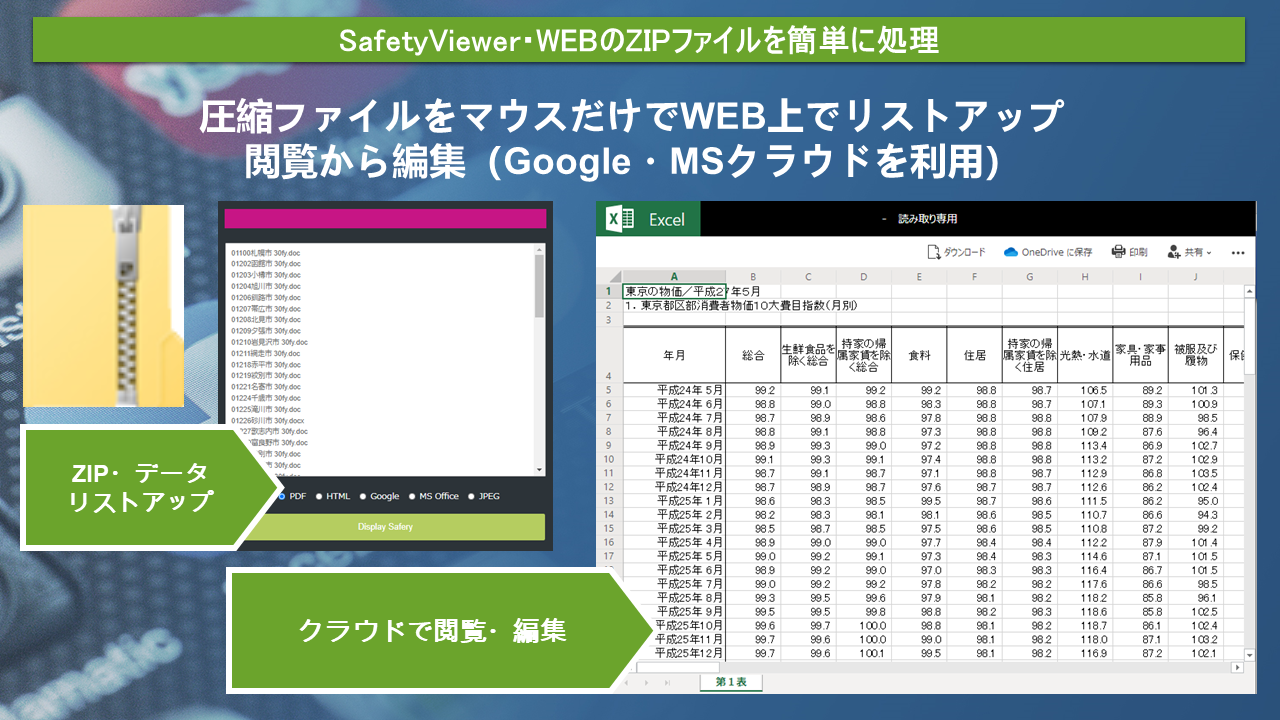This screenshot has height=720, width=1280.
Task: Open file 01206釧路市 30fy.doc
Action: point(265,298)
